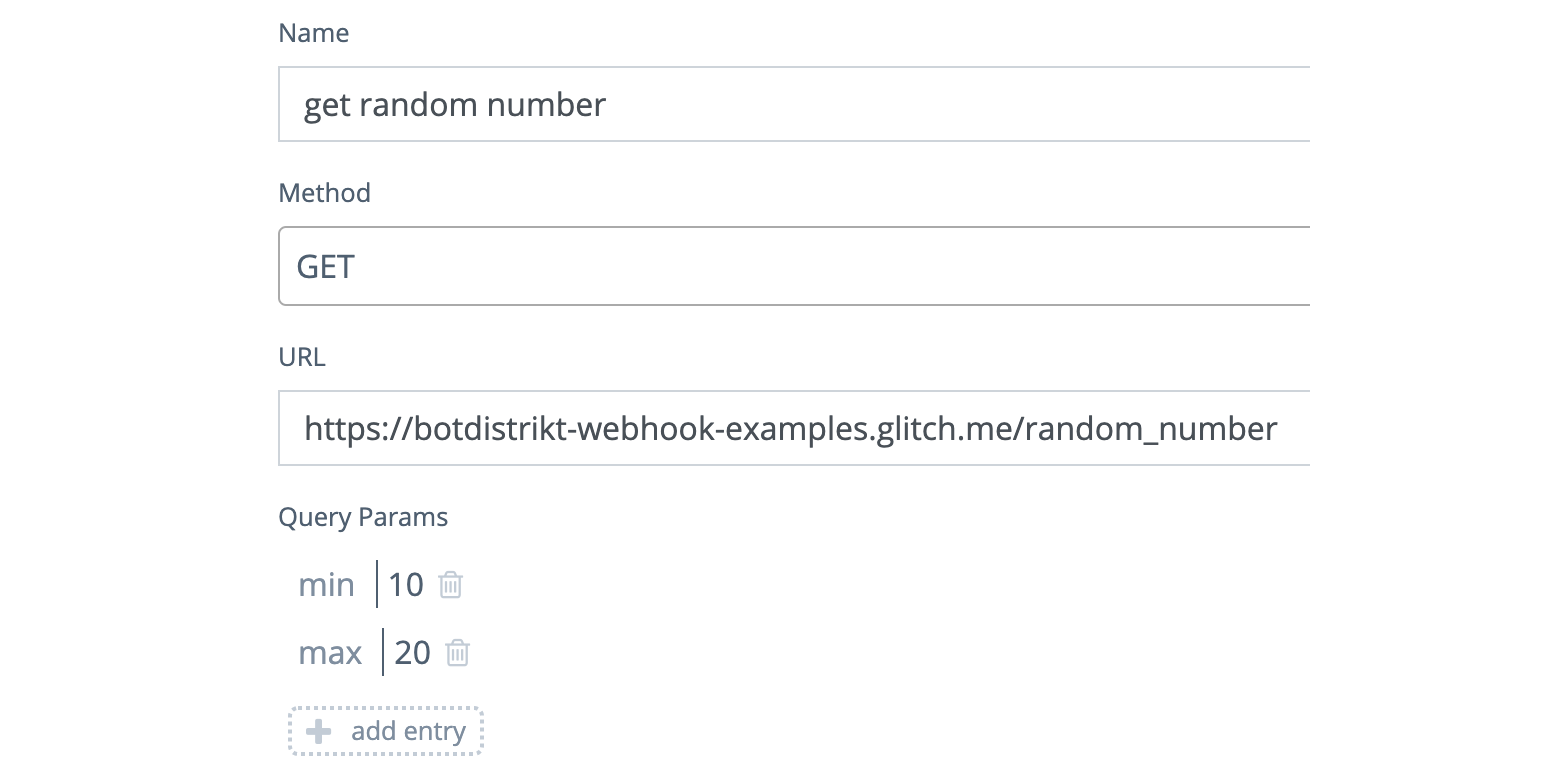The width and height of the screenshot is (1561, 781).
Task: Click "random_number" in the URL text
Action: pos(1151,429)
